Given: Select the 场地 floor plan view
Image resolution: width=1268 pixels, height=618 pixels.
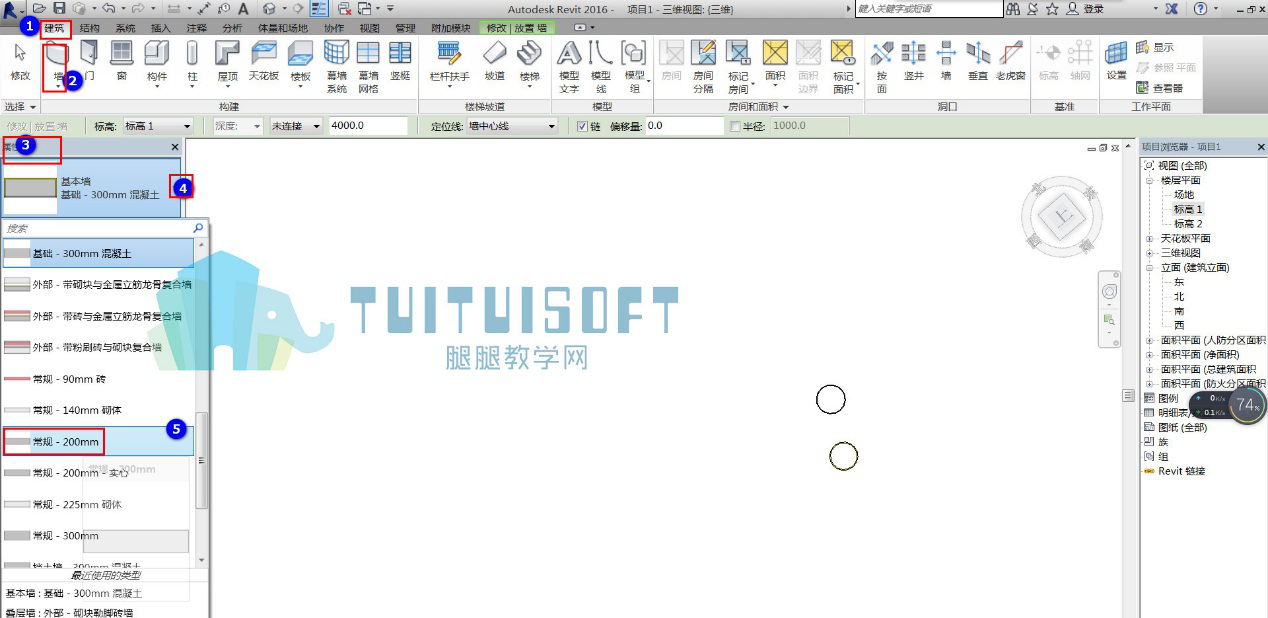Looking at the screenshot, I should [1184, 195].
